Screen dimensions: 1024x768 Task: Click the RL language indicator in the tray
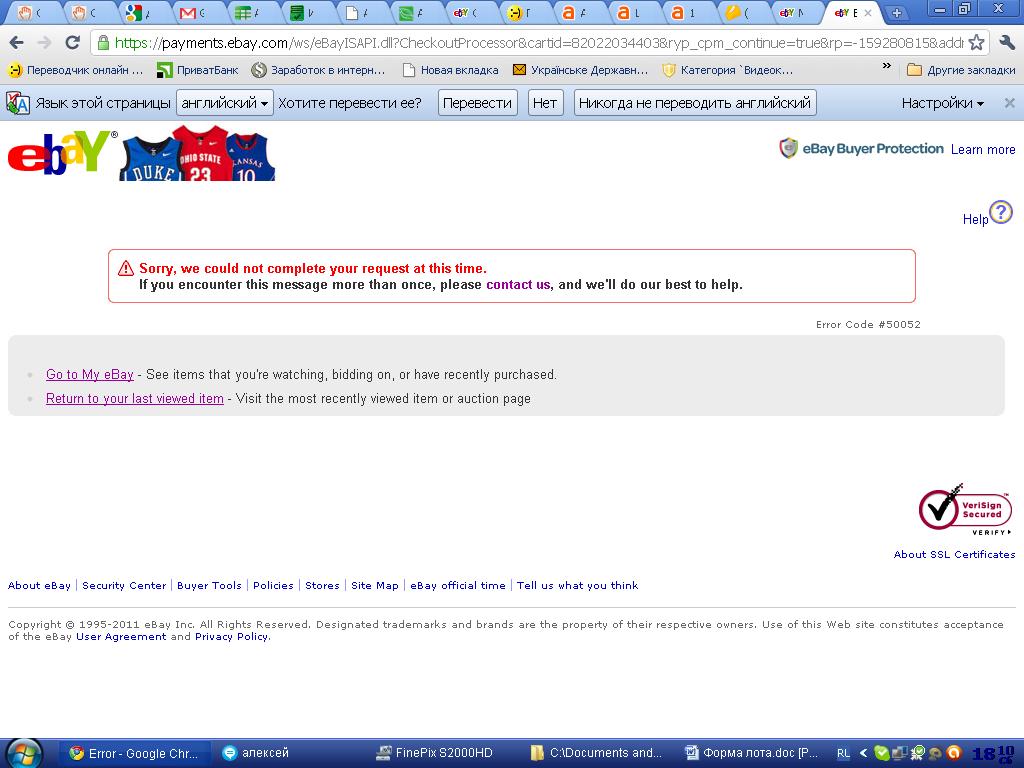click(x=843, y=754)
